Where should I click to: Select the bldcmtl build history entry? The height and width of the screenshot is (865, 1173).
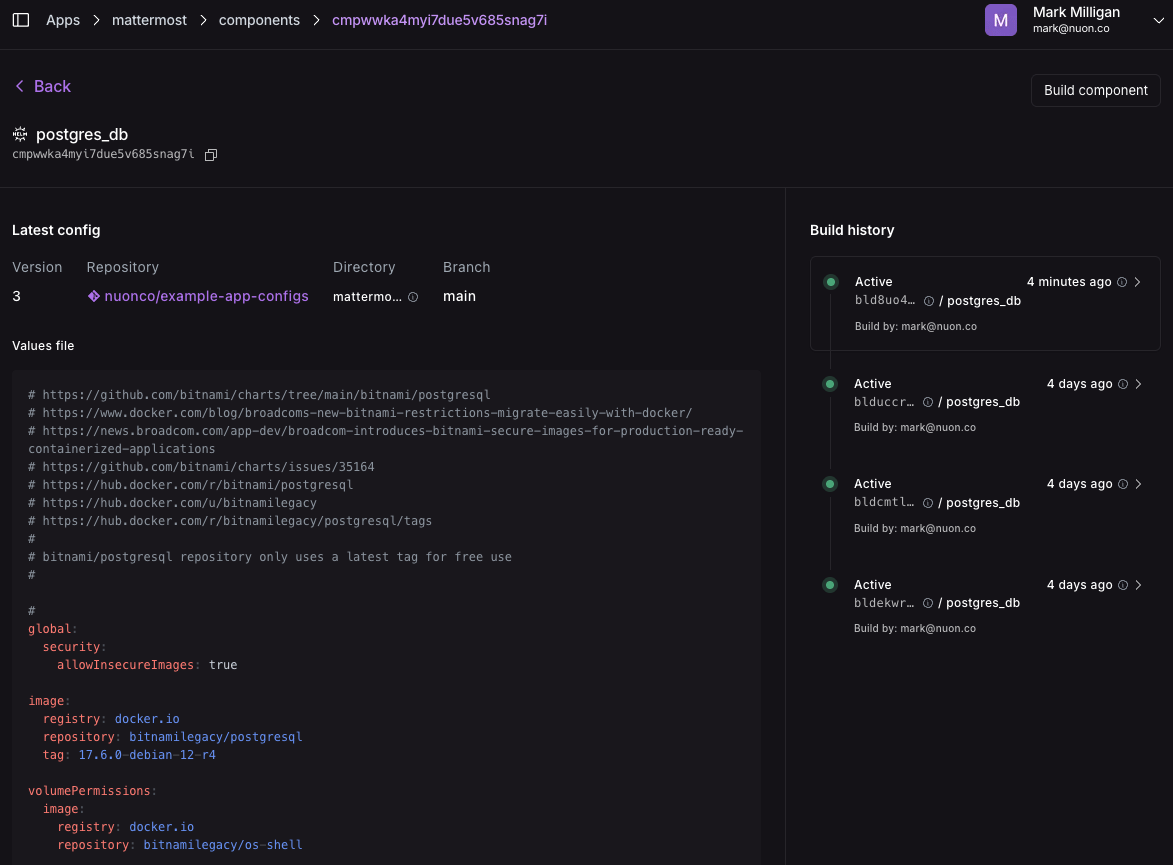985,506
